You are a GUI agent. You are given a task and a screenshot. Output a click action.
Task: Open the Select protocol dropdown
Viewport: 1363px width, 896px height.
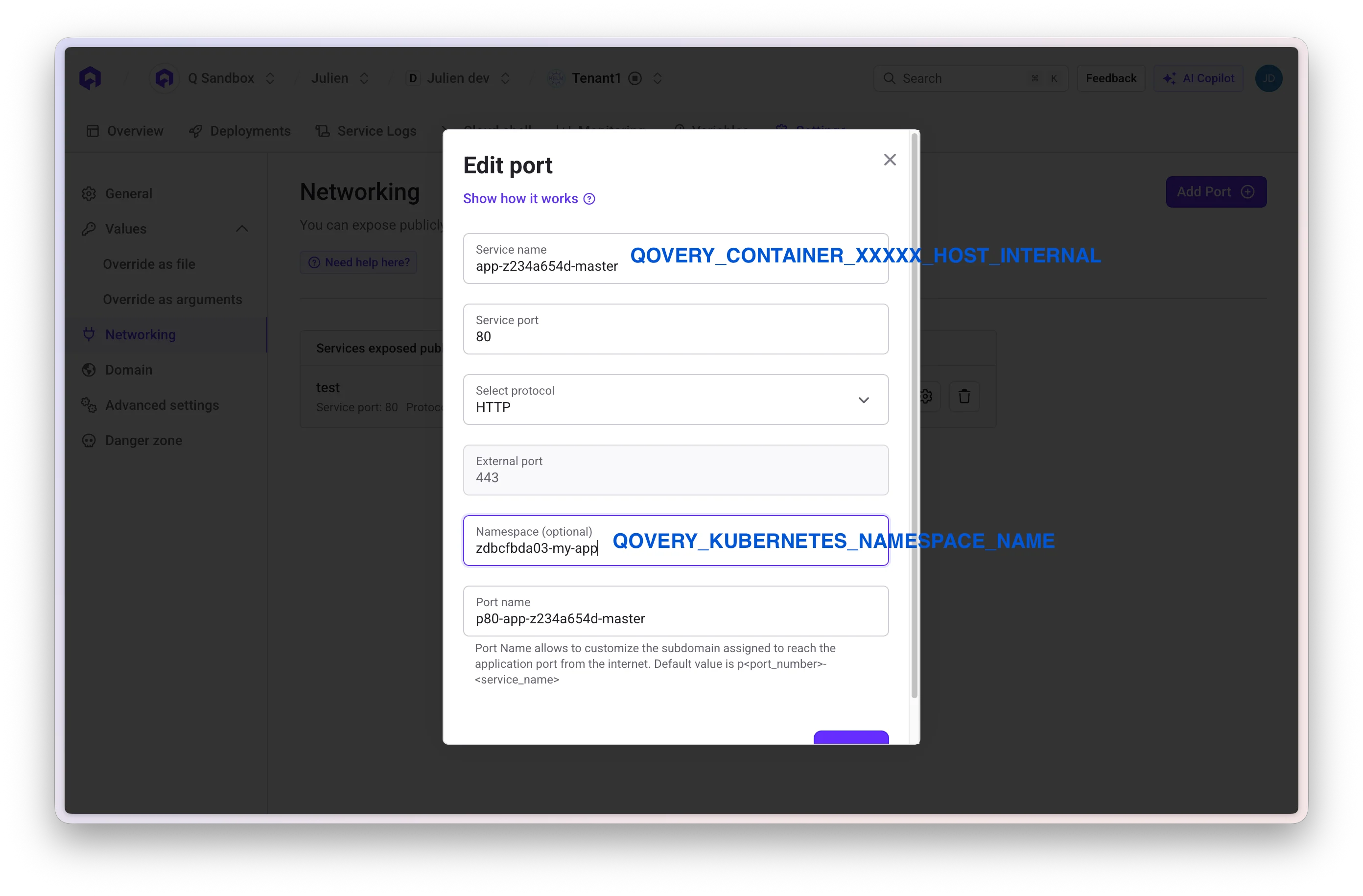coord(675,400)
